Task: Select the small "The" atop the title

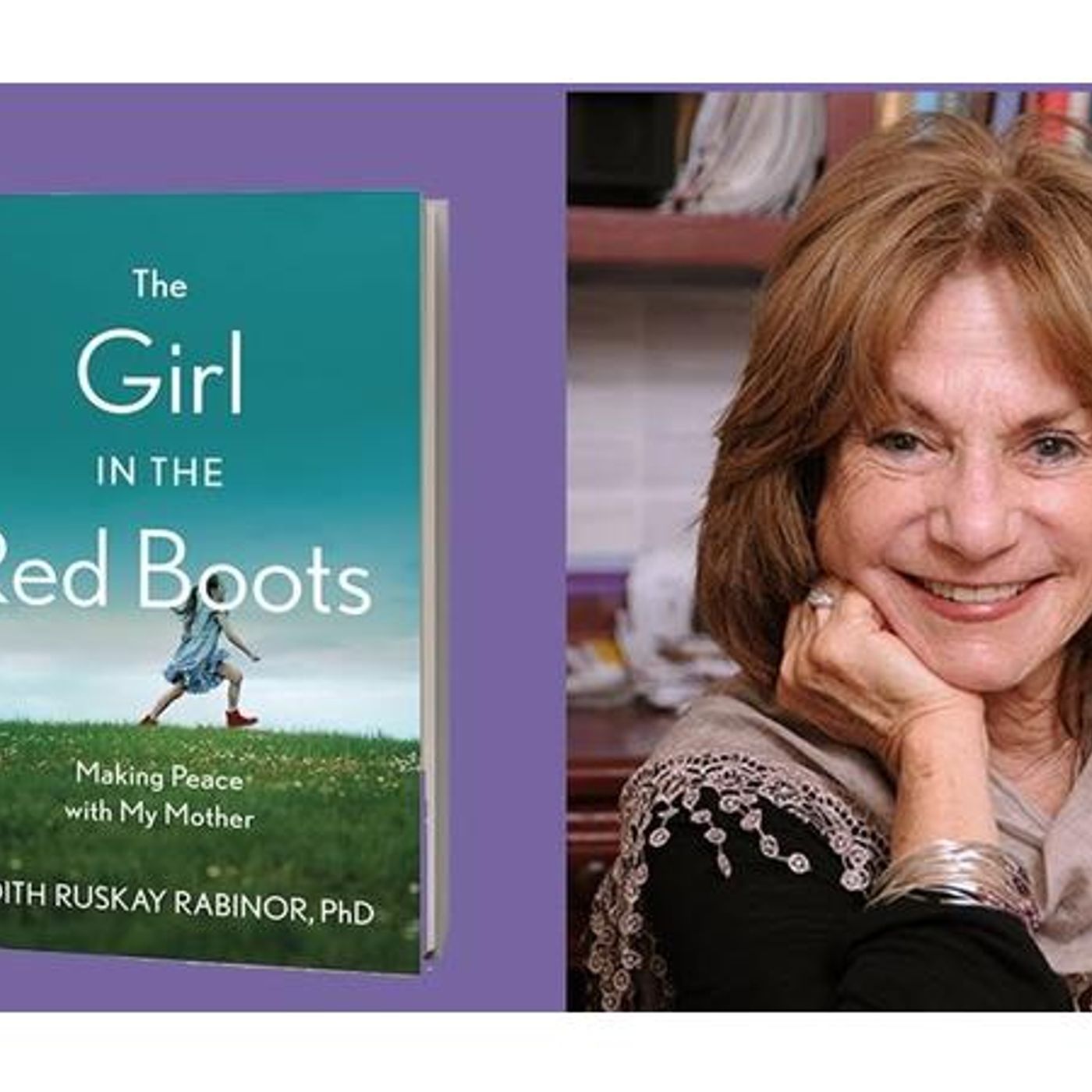Action: tap(160, 284)
